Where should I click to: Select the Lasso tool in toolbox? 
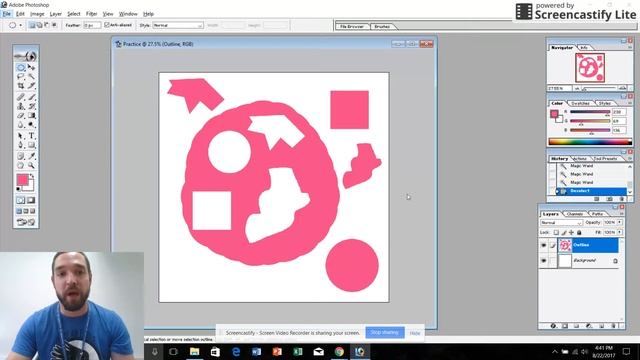pyautogui.click(x=21, y=76)
